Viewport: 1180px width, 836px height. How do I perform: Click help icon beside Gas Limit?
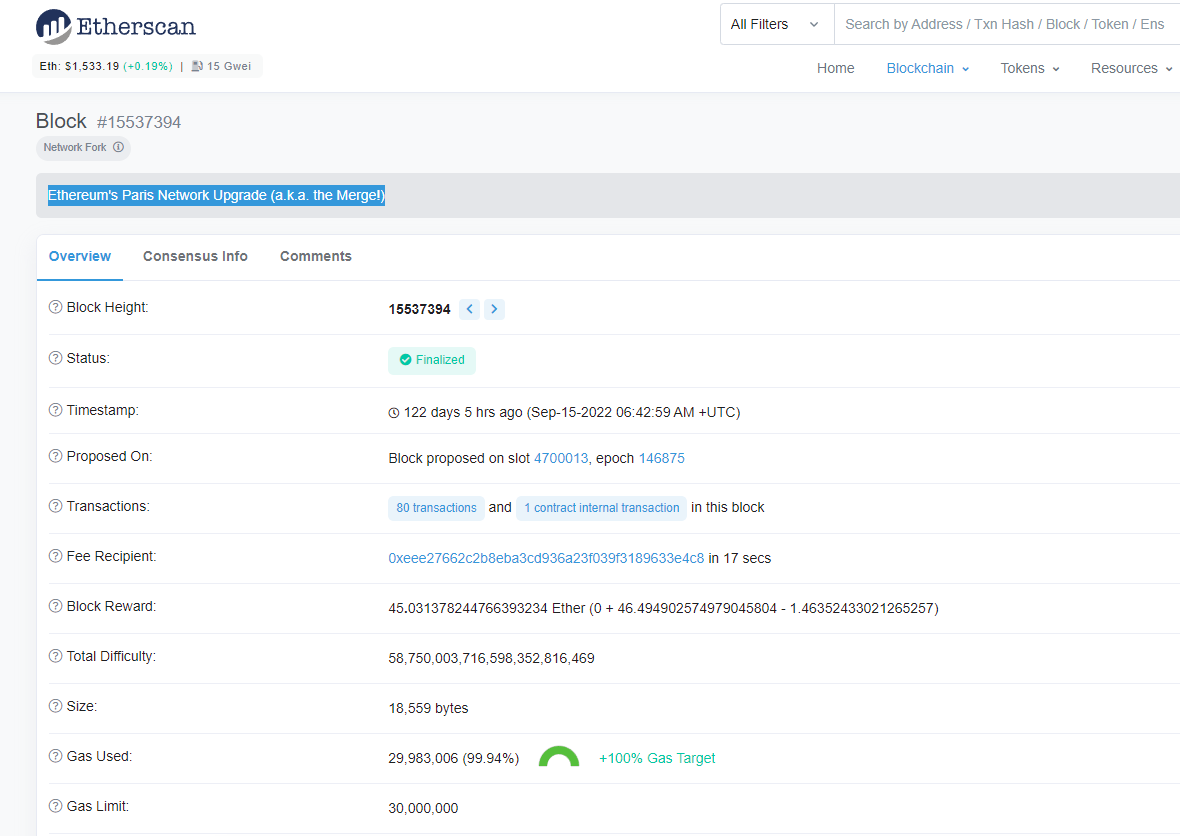click(x=55, y=806)
